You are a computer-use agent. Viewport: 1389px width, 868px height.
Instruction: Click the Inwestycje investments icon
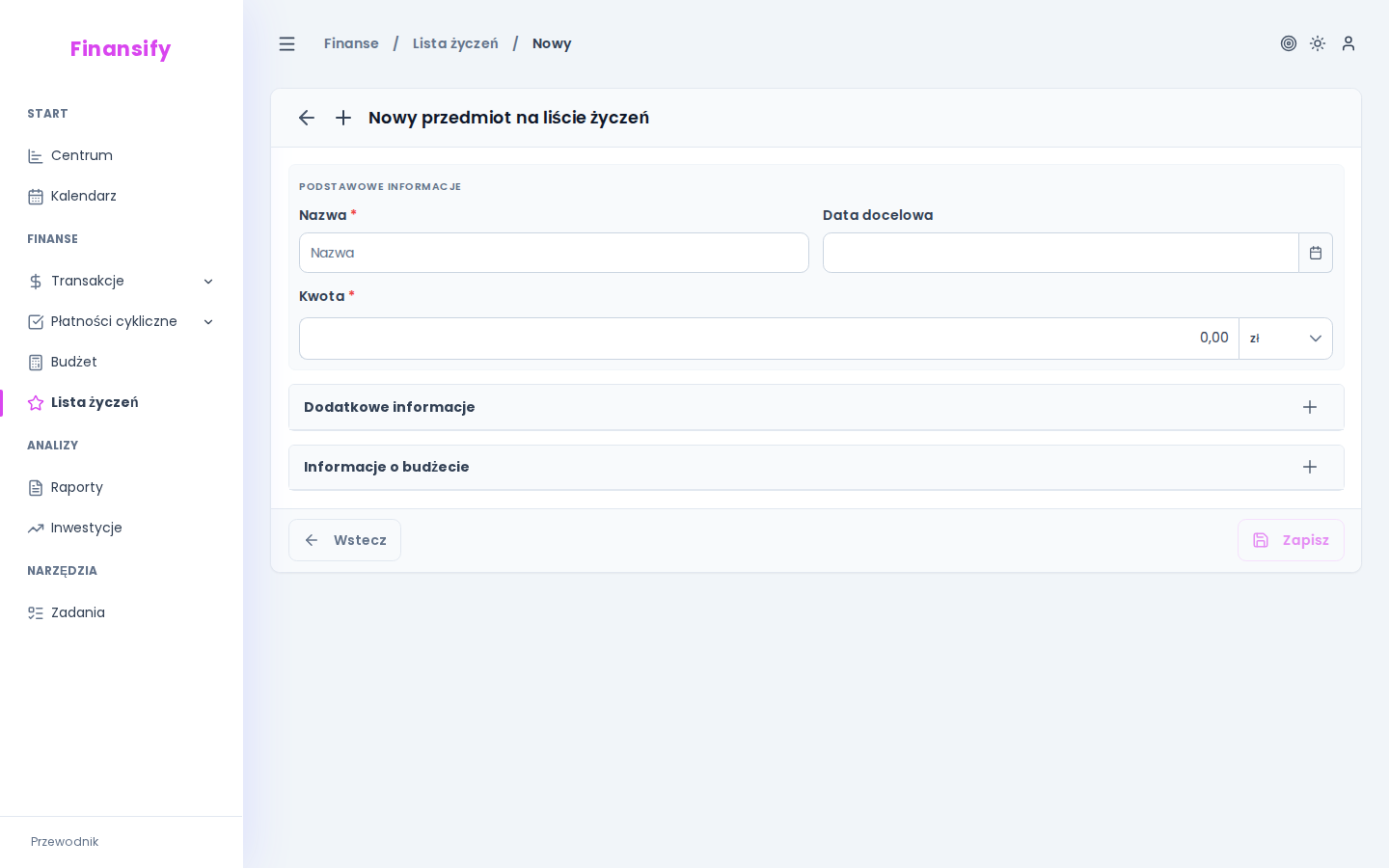click(36, 528)
